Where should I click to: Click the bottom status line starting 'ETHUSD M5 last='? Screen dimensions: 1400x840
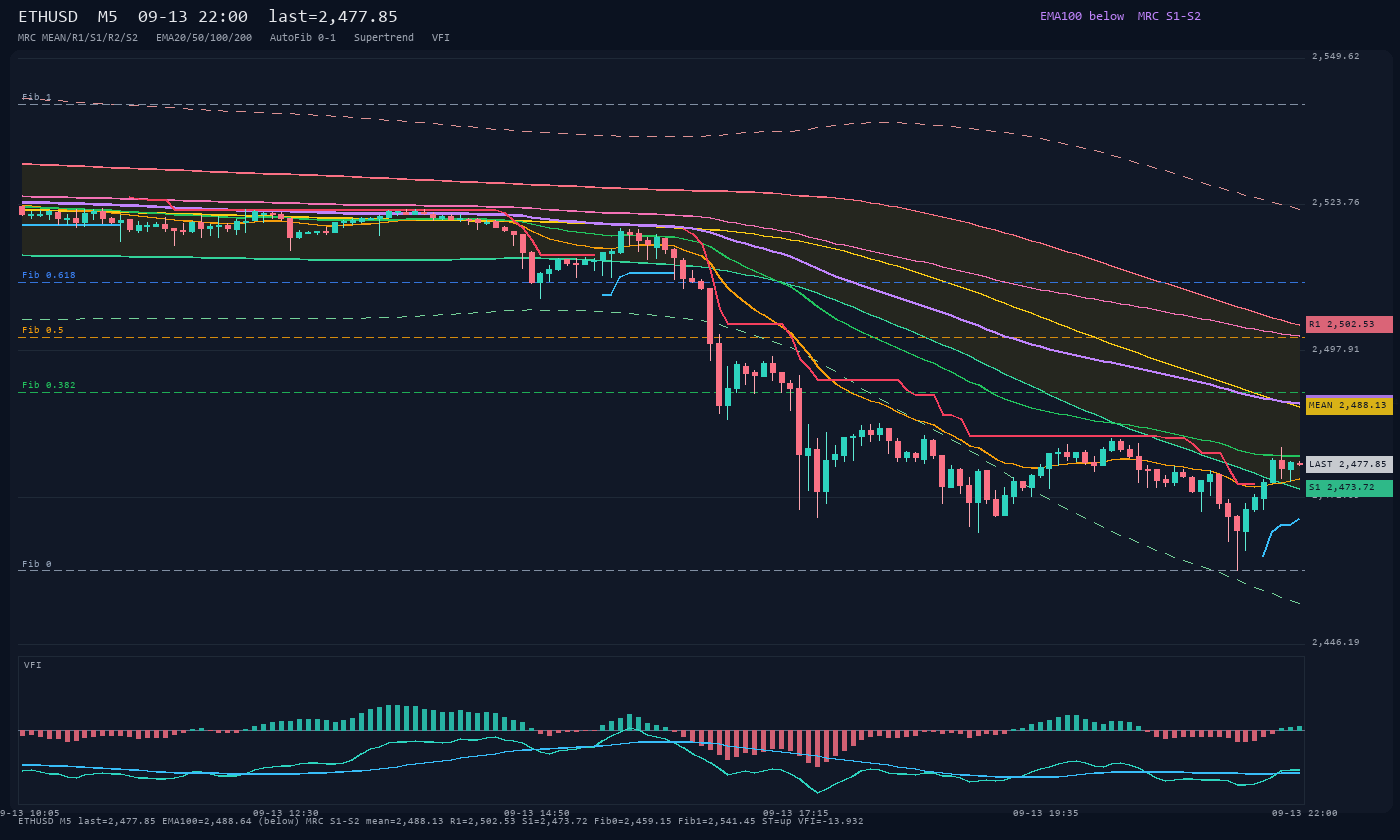pyautogui.click(x=441, y=821)
